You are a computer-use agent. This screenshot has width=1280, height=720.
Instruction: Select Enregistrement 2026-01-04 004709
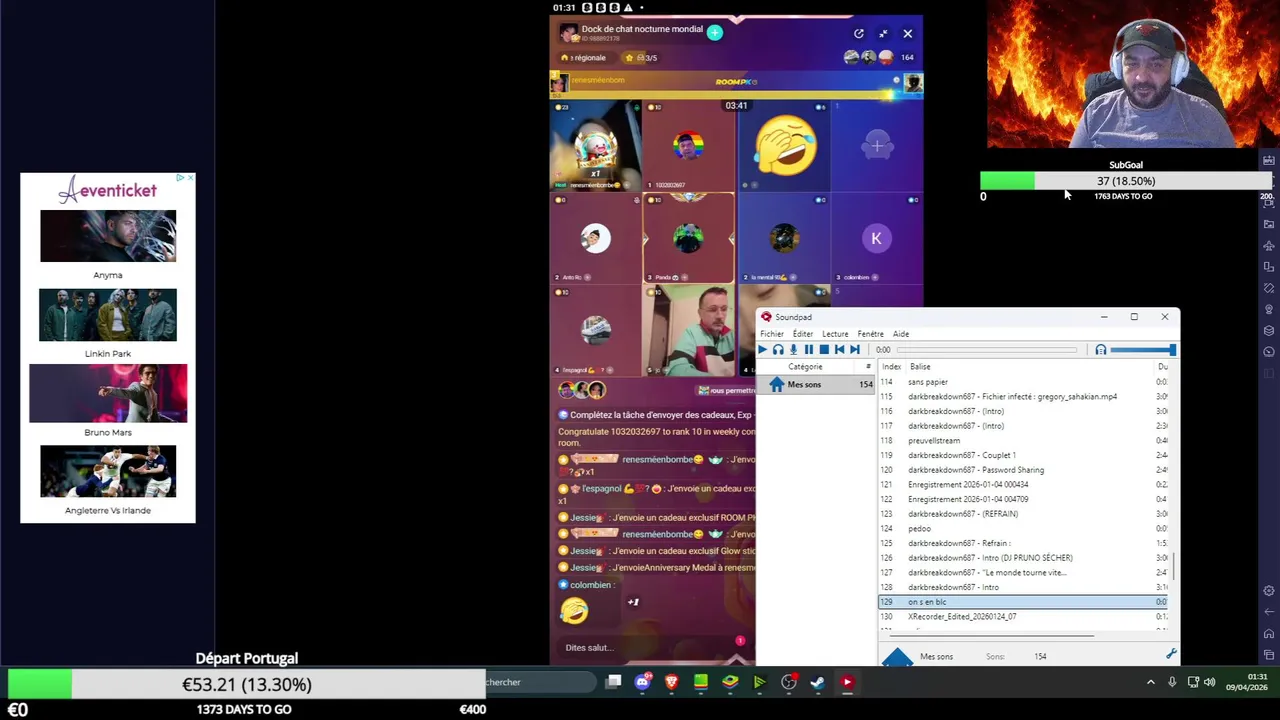[1022, 499]
